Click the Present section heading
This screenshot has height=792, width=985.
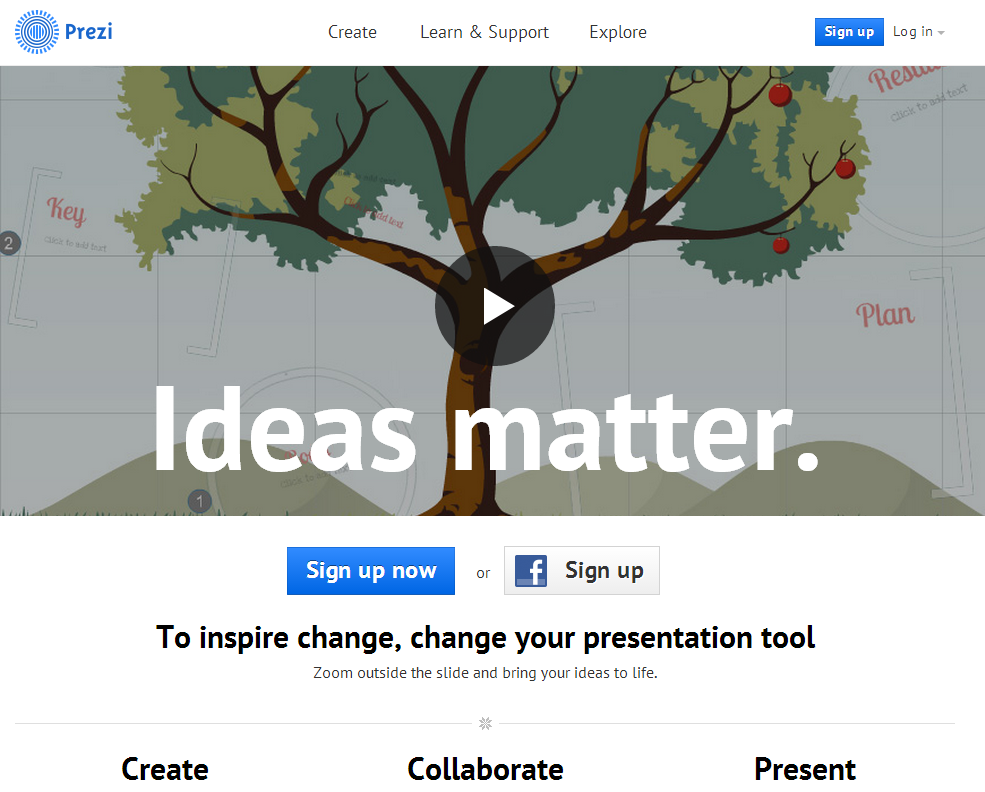(805, 769)
